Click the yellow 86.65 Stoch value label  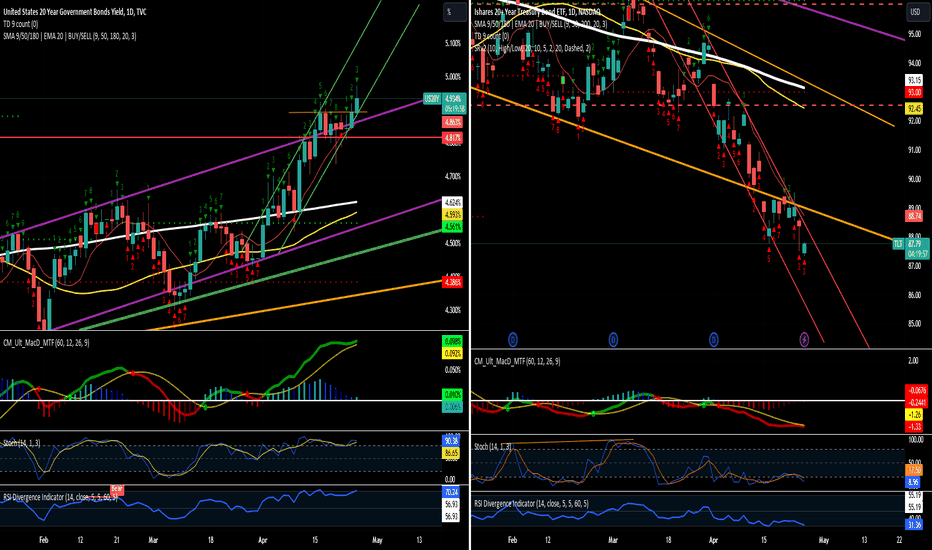pos(451,453)
